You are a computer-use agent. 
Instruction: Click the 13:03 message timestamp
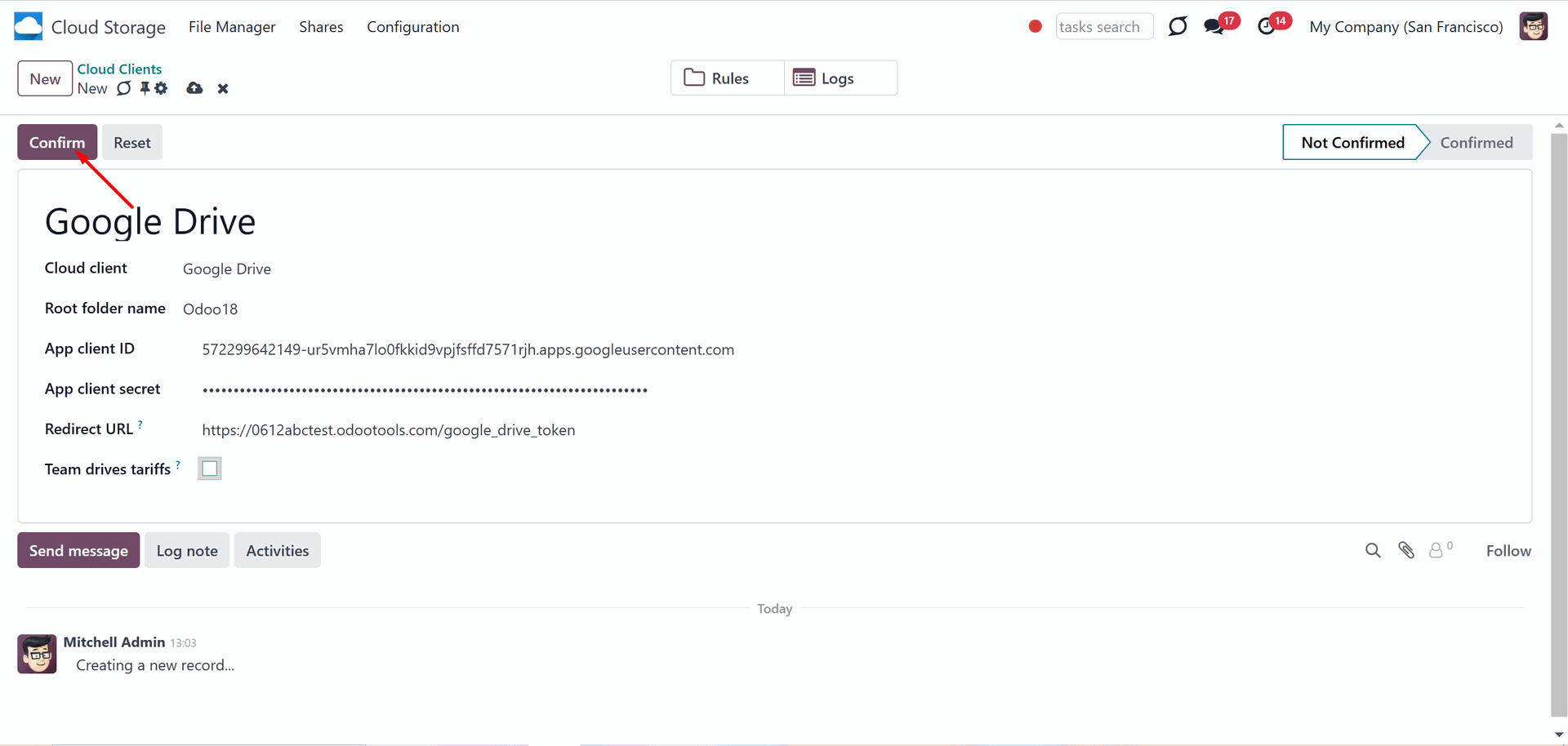(184, 643)
